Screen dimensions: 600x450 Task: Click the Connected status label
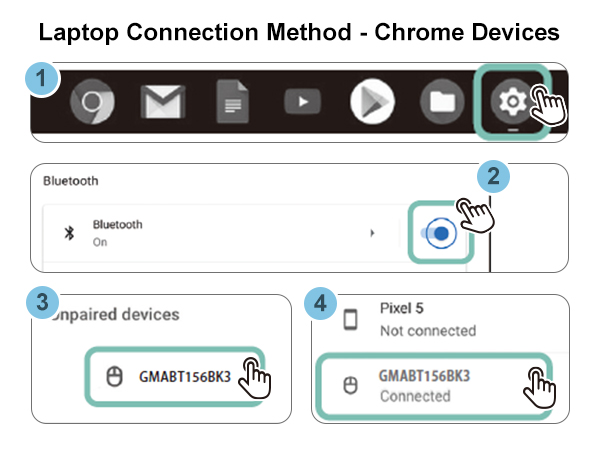(x=415, y=396)
